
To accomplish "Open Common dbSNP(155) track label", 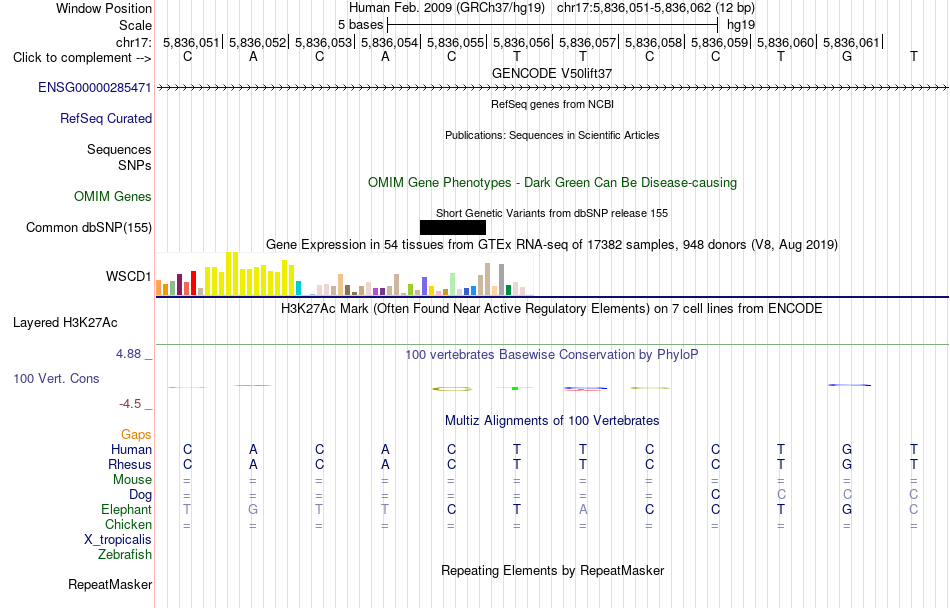I will pos(89,228).
